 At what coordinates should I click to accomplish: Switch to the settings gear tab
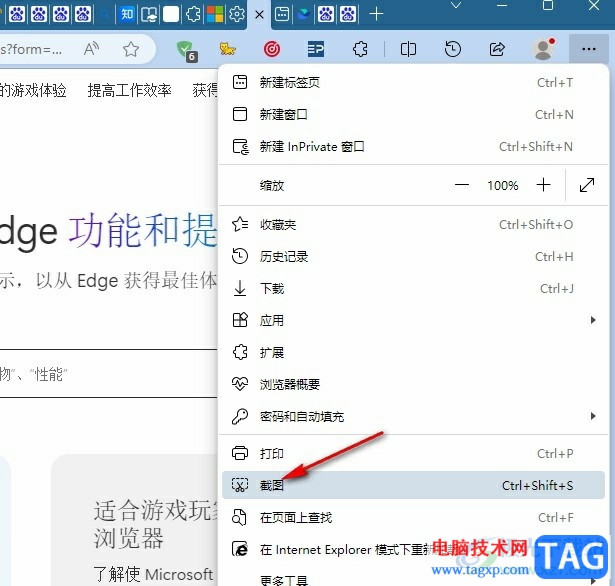tap(237, 15)
